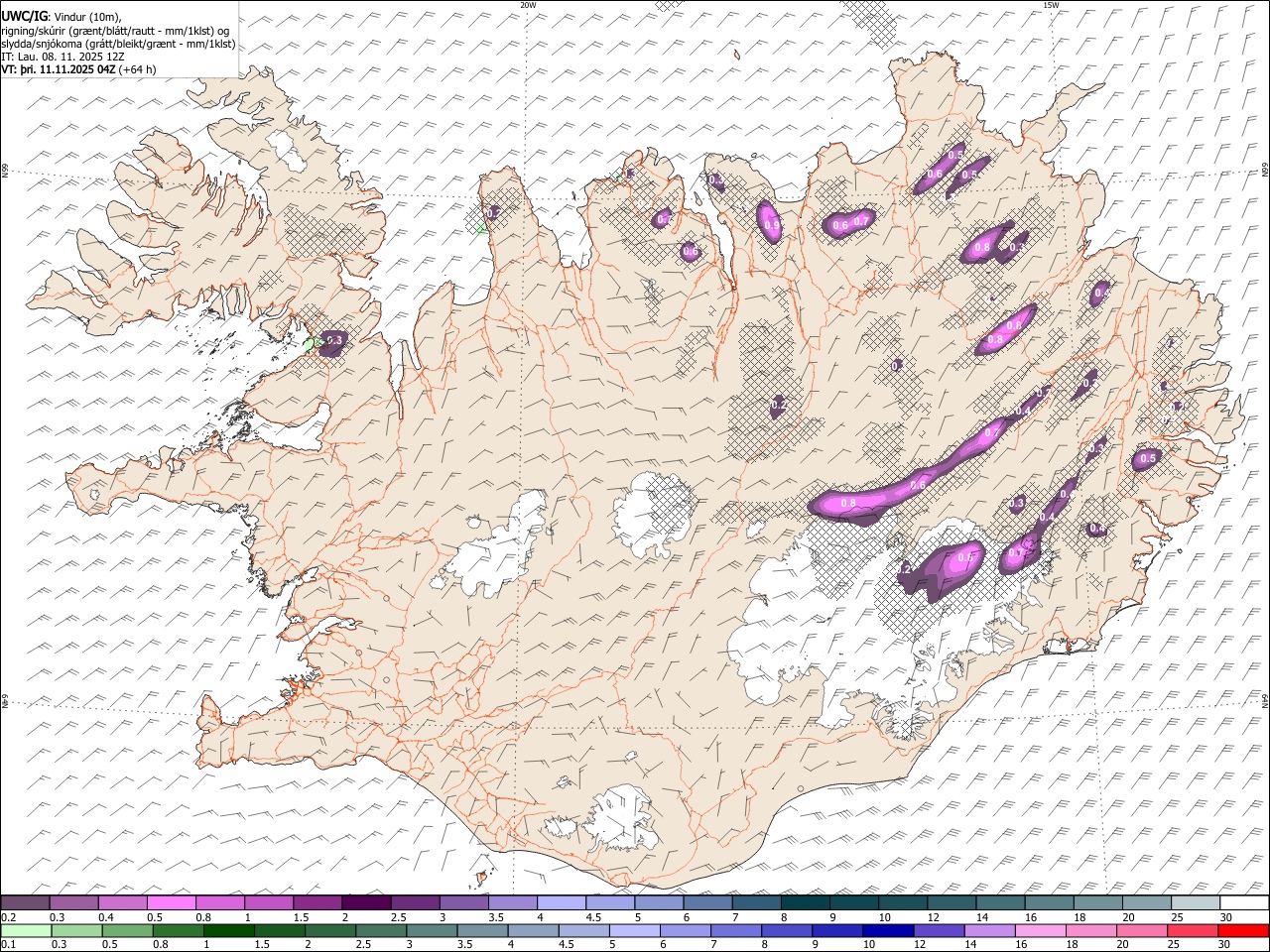Image resolution: width=1270 pixels, height=952 pixels.
Task: Select upper legend swatch between 0.2 and 0.3
Action: click(25, 902)
